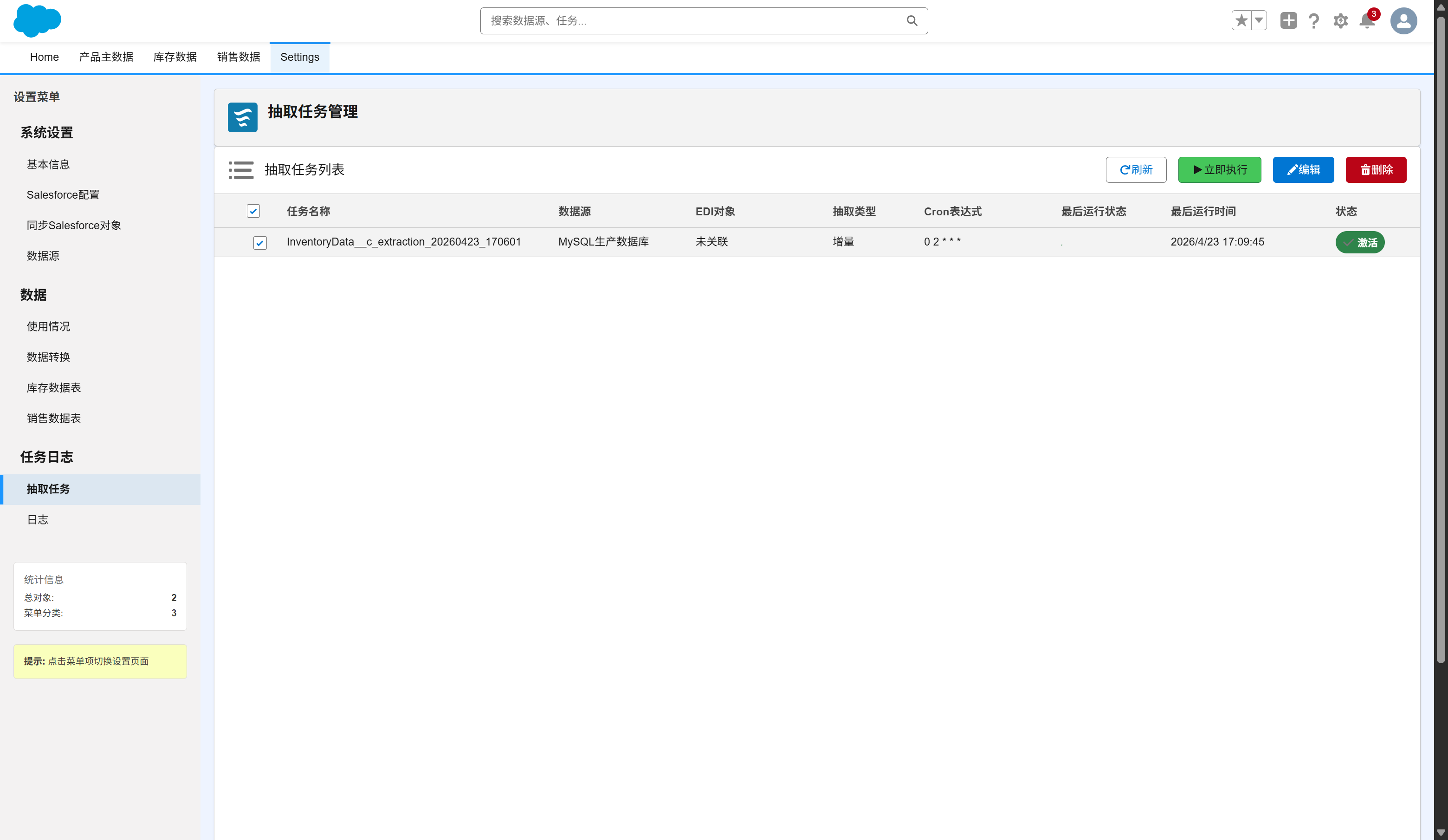
Task: Click the search magnifier icon
Action: tap(912, 21)
